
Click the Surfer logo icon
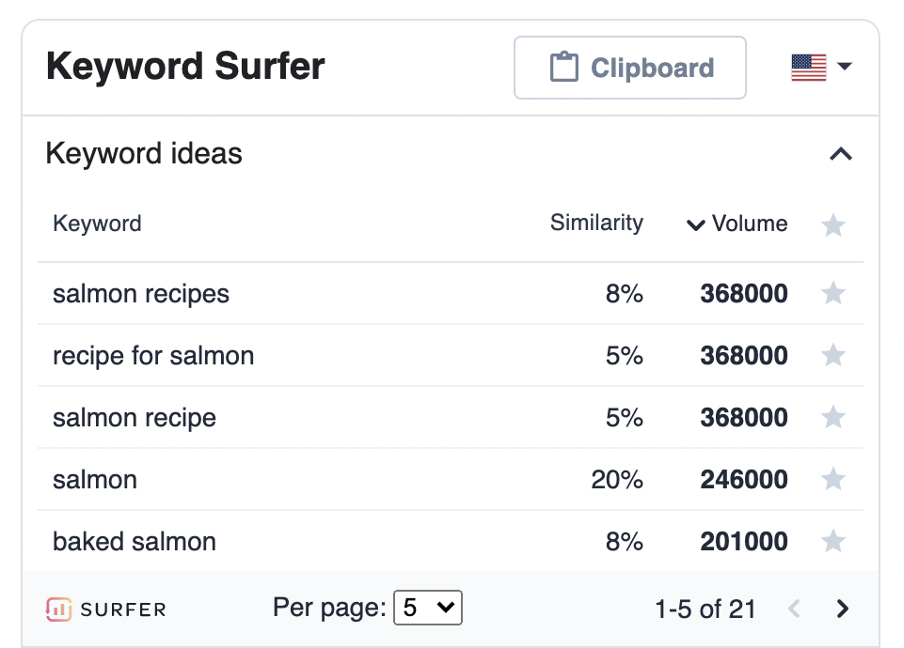pos(59,609)
